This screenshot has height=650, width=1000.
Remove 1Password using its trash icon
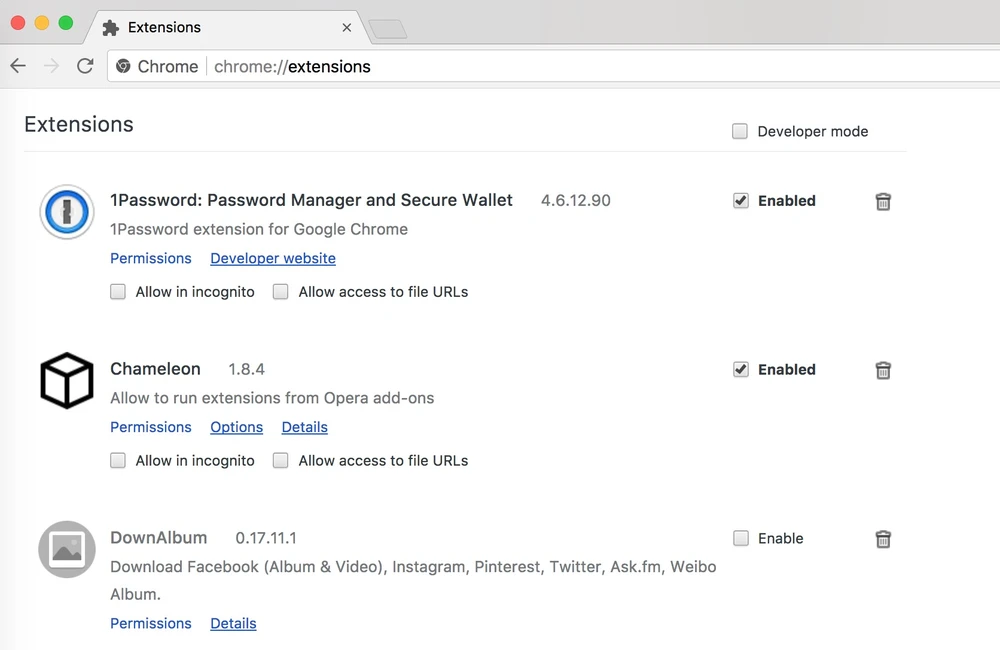coord(883,201)
